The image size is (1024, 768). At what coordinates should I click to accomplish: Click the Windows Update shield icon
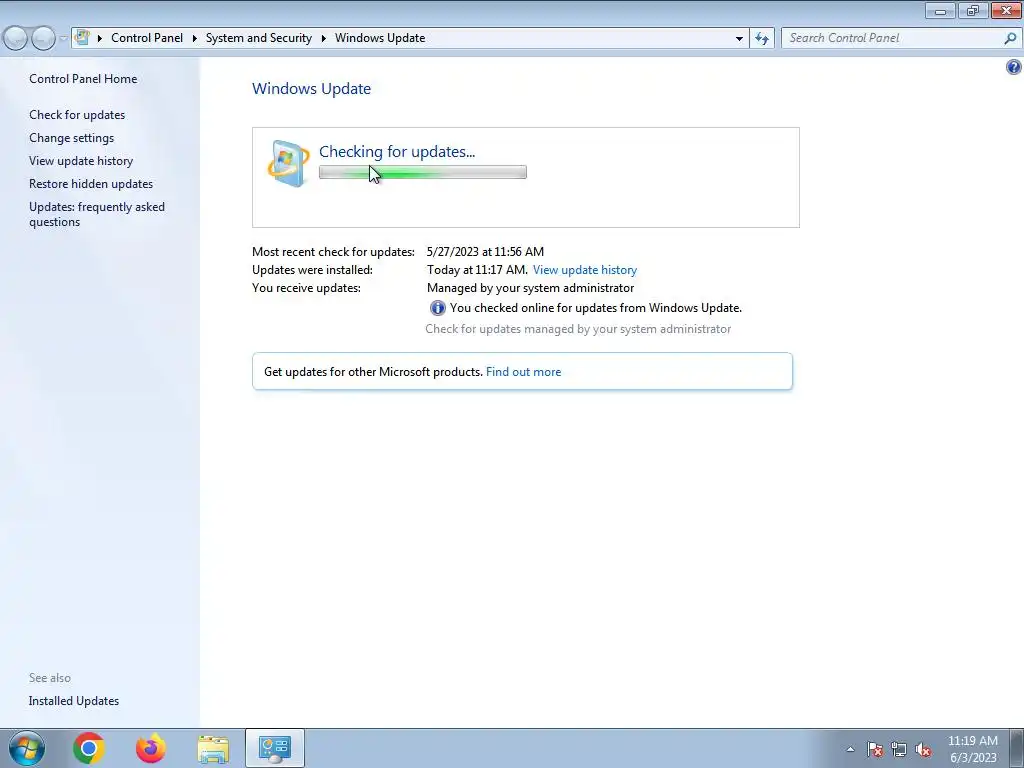(288, 163)
